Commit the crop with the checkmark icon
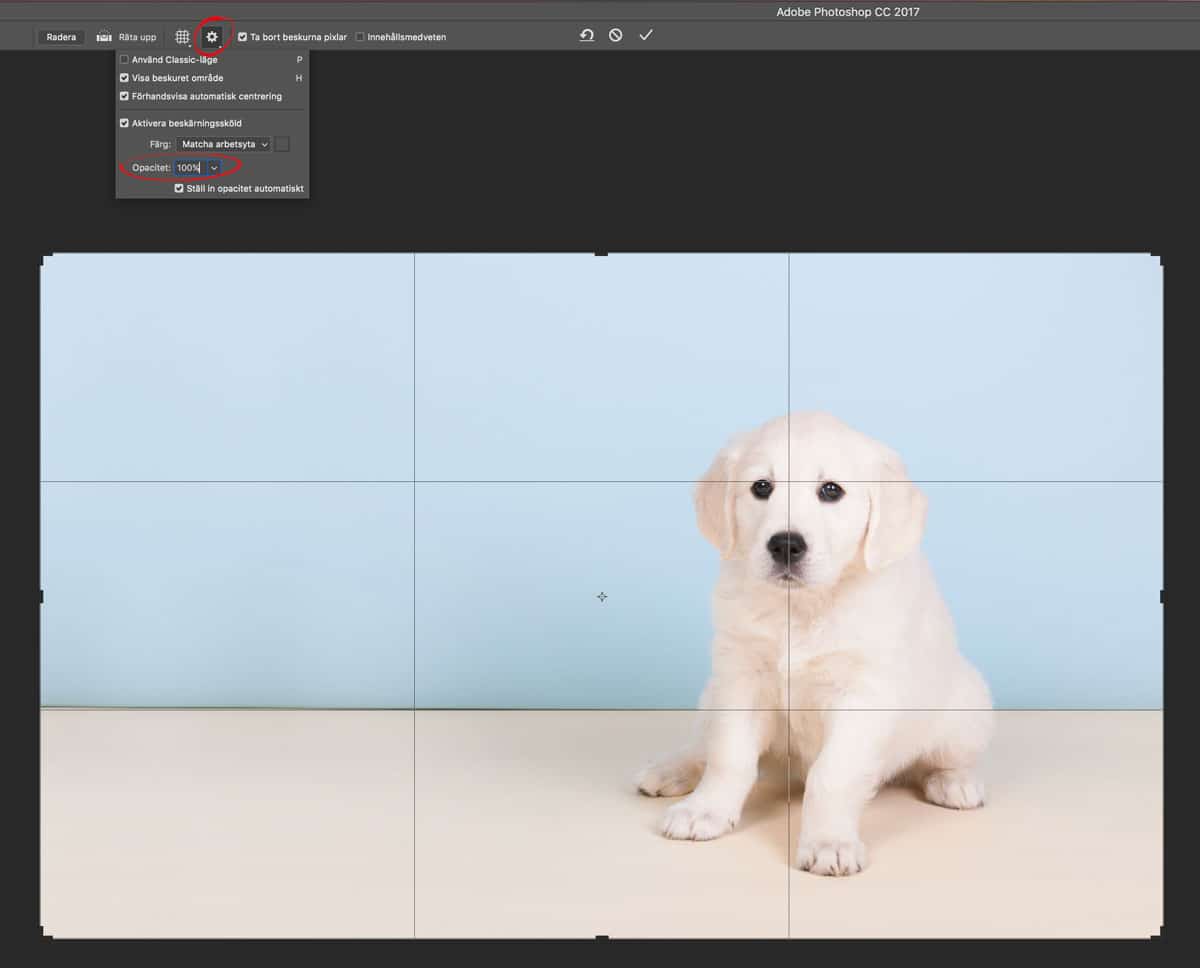 [646, 35]
